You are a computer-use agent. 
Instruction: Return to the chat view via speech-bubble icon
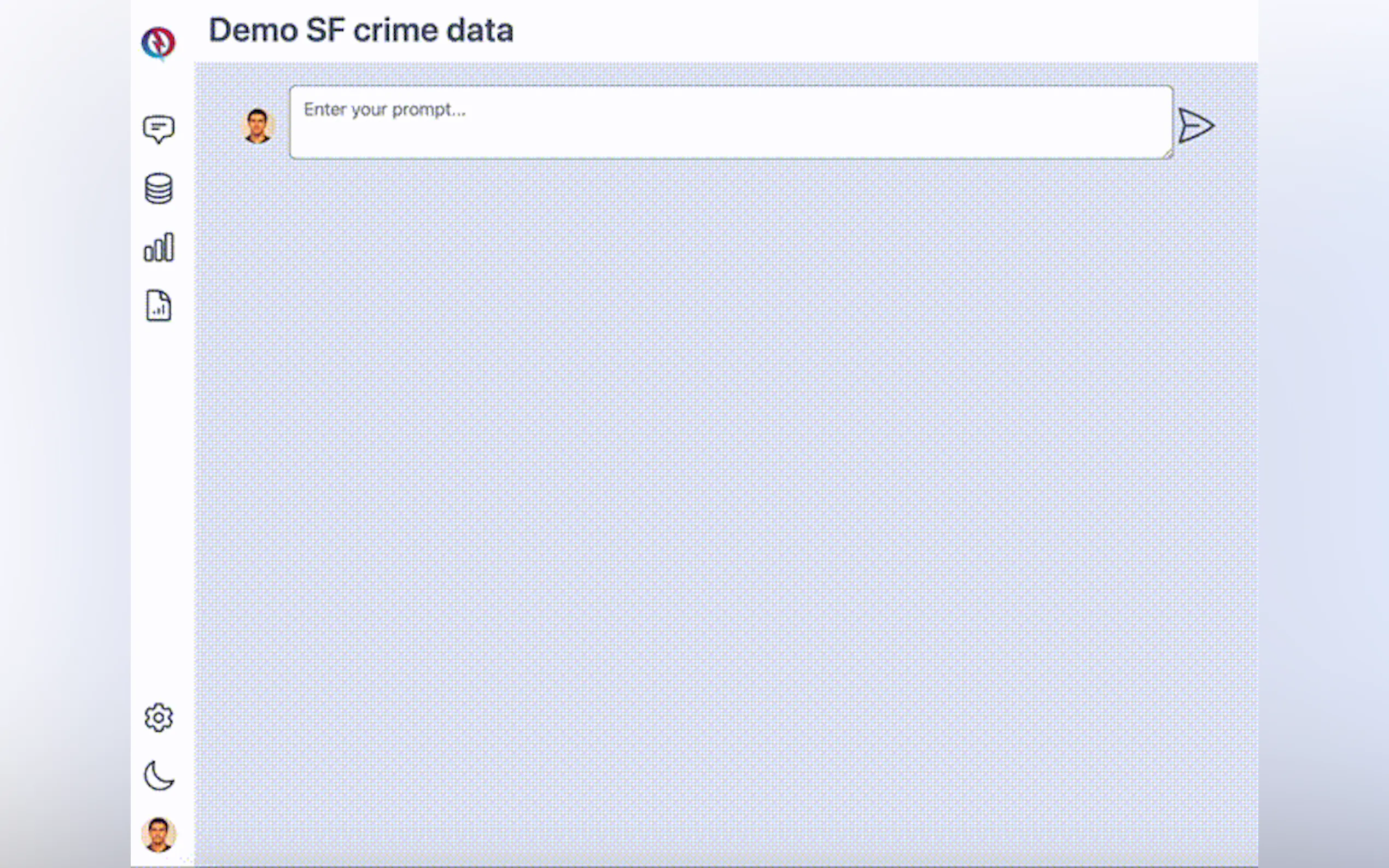click(159, 129)
